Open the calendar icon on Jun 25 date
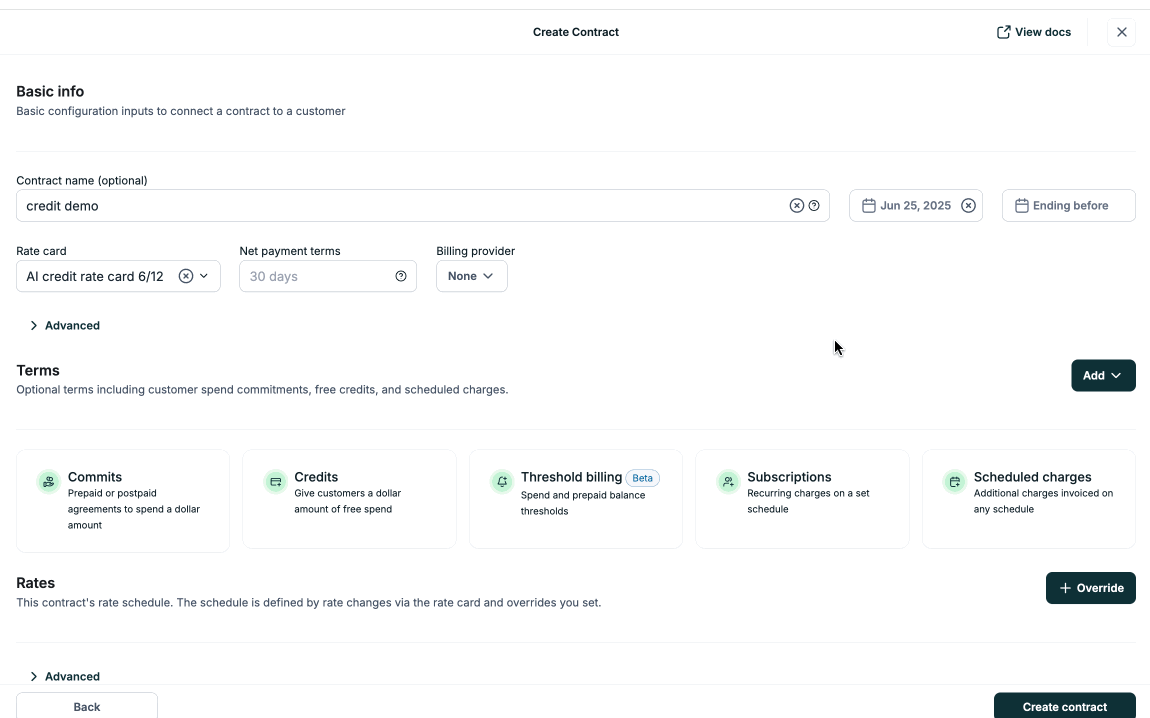Image resolution: width=1150 pixels, height=718 pixels. (868, 205)
